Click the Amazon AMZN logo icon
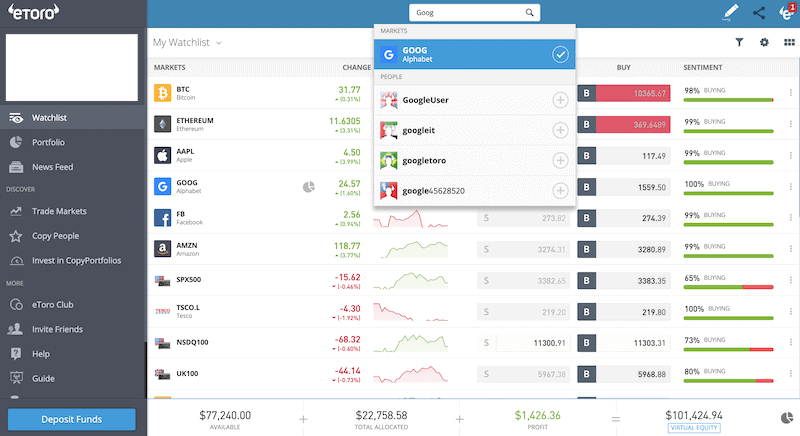Image resolution: width=800 pixels, height=436 pixels. point(163,249)
